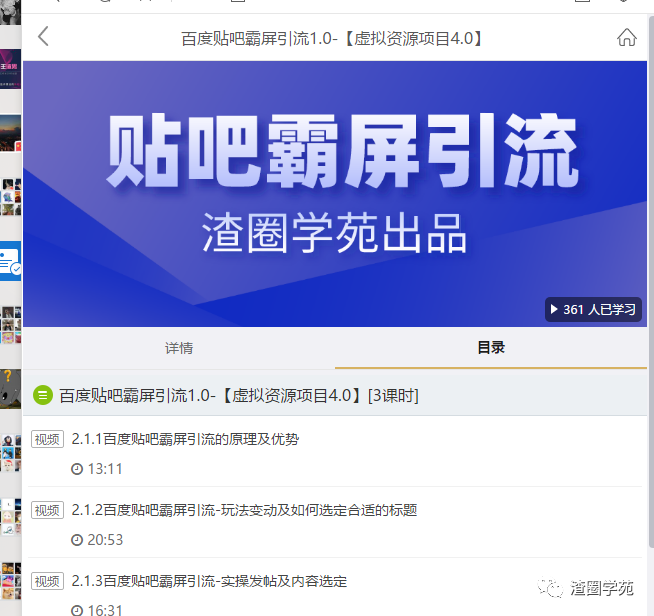Select the 目录 tab
This screenshot has width=654, height=616.
tap(491, 348)
